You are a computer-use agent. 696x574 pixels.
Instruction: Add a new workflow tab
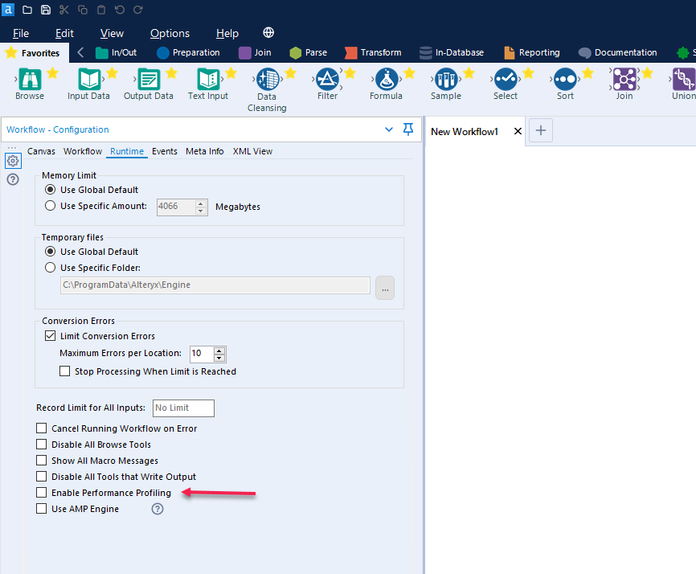click(x=541, y=130)
